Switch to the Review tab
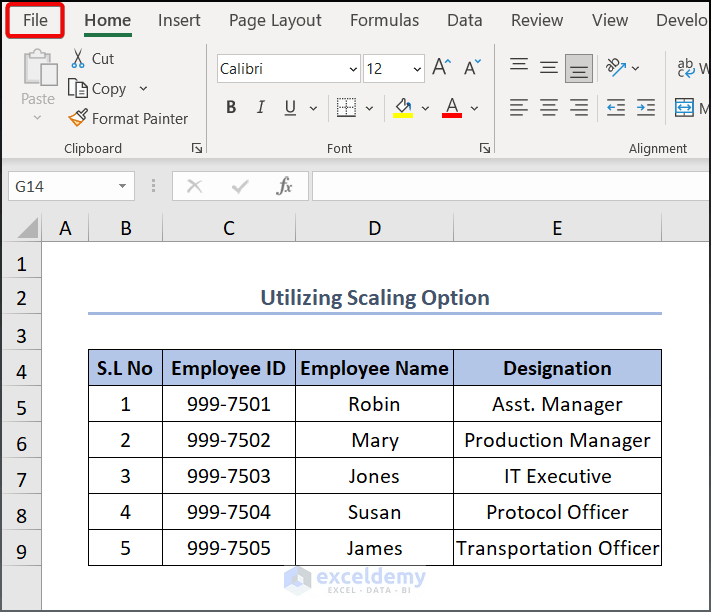Image resolution: width=711 pixels, height=612 pixels. coord(537,20)
